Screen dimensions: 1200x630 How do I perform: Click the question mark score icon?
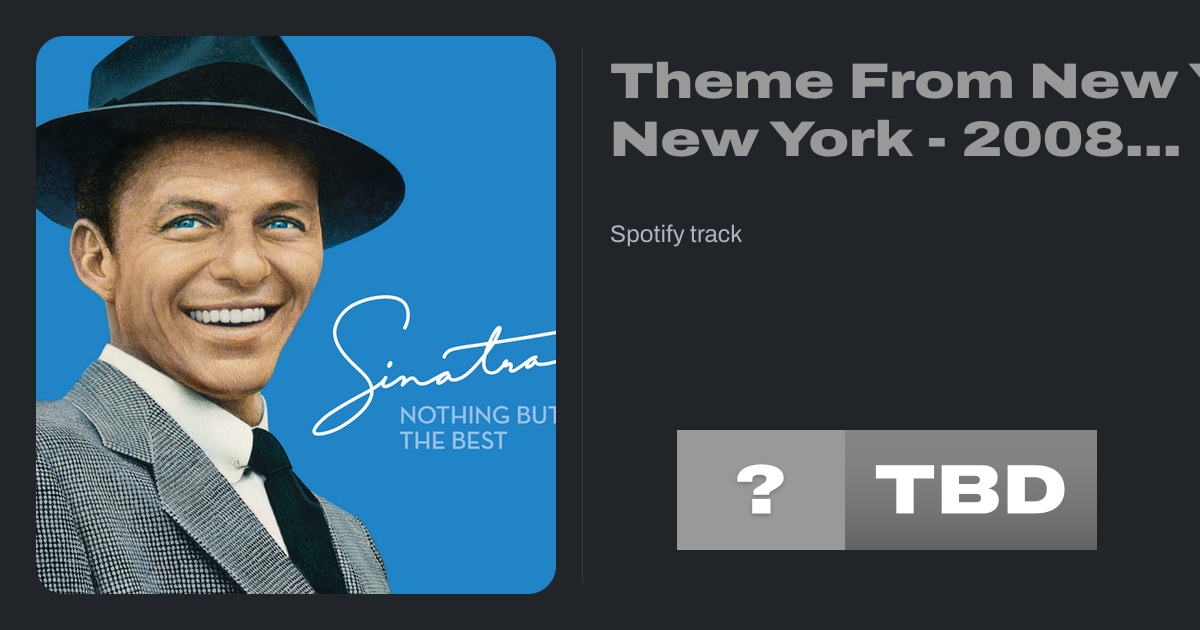pyautogui.click(x=760, y=490)
